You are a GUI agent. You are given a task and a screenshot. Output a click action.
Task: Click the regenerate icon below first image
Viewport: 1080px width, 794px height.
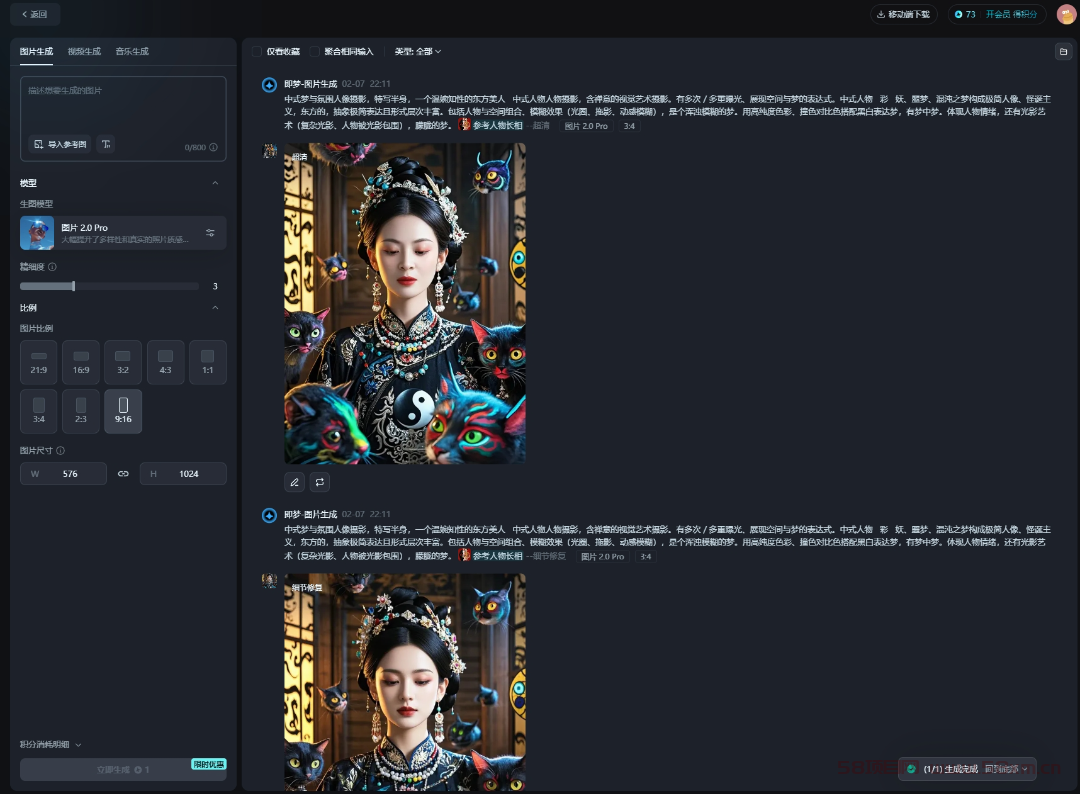(x=320, y=482)
